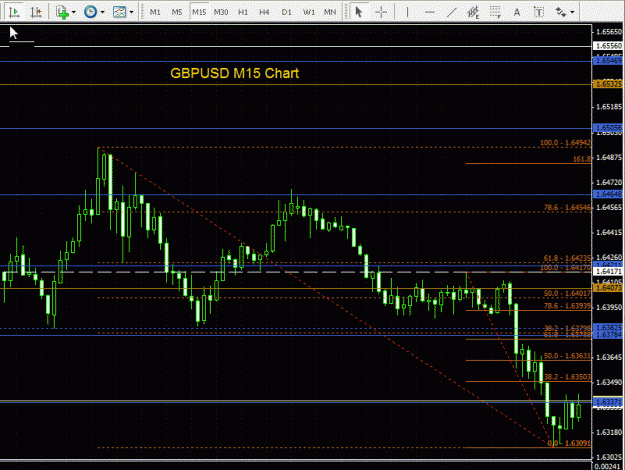This screenshot has width=625, height=470.
Task: Select the Cursor arrow tool
Action: point(359,12)
